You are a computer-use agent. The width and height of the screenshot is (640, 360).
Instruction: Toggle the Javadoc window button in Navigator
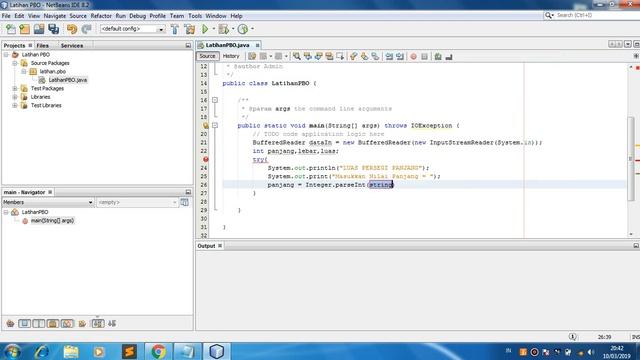coord(184,202)
